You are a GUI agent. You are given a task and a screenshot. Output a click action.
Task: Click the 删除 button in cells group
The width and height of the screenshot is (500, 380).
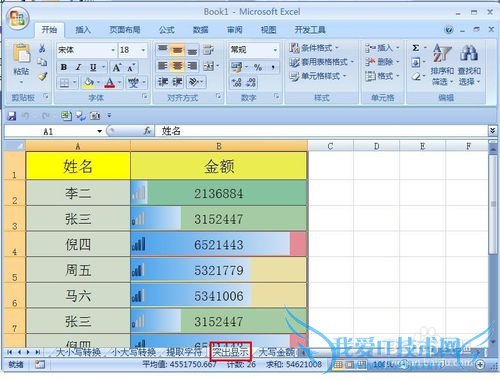(x=382, y=62)
